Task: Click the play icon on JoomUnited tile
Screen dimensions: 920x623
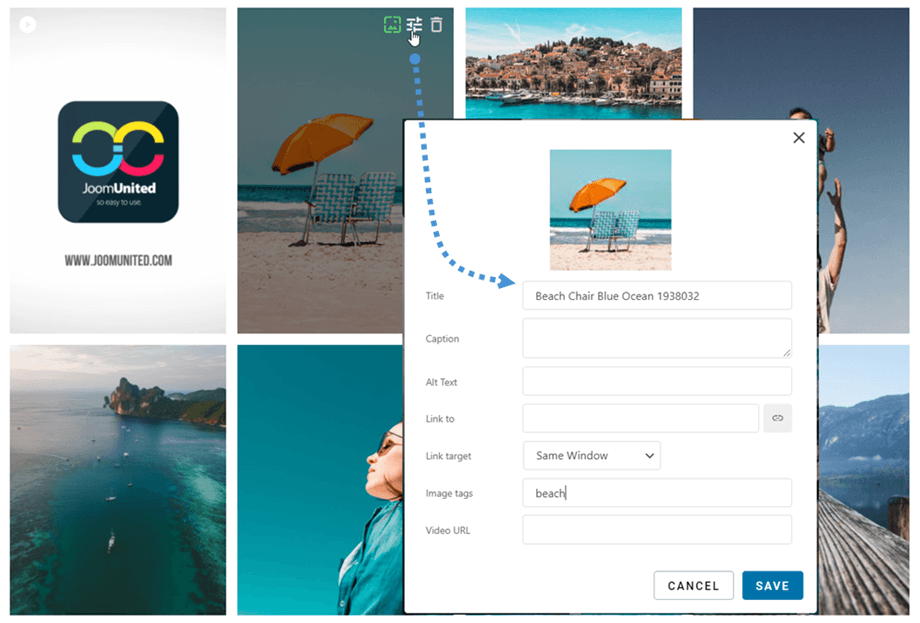Action: [28, 25]
